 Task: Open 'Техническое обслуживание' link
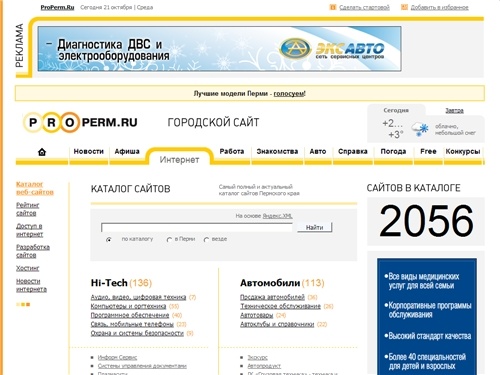pos(280,306)
